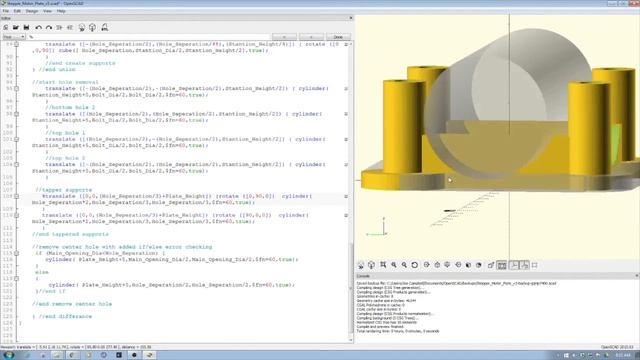
Task: Click the previous match button in find bar
Action: point(284,37)
